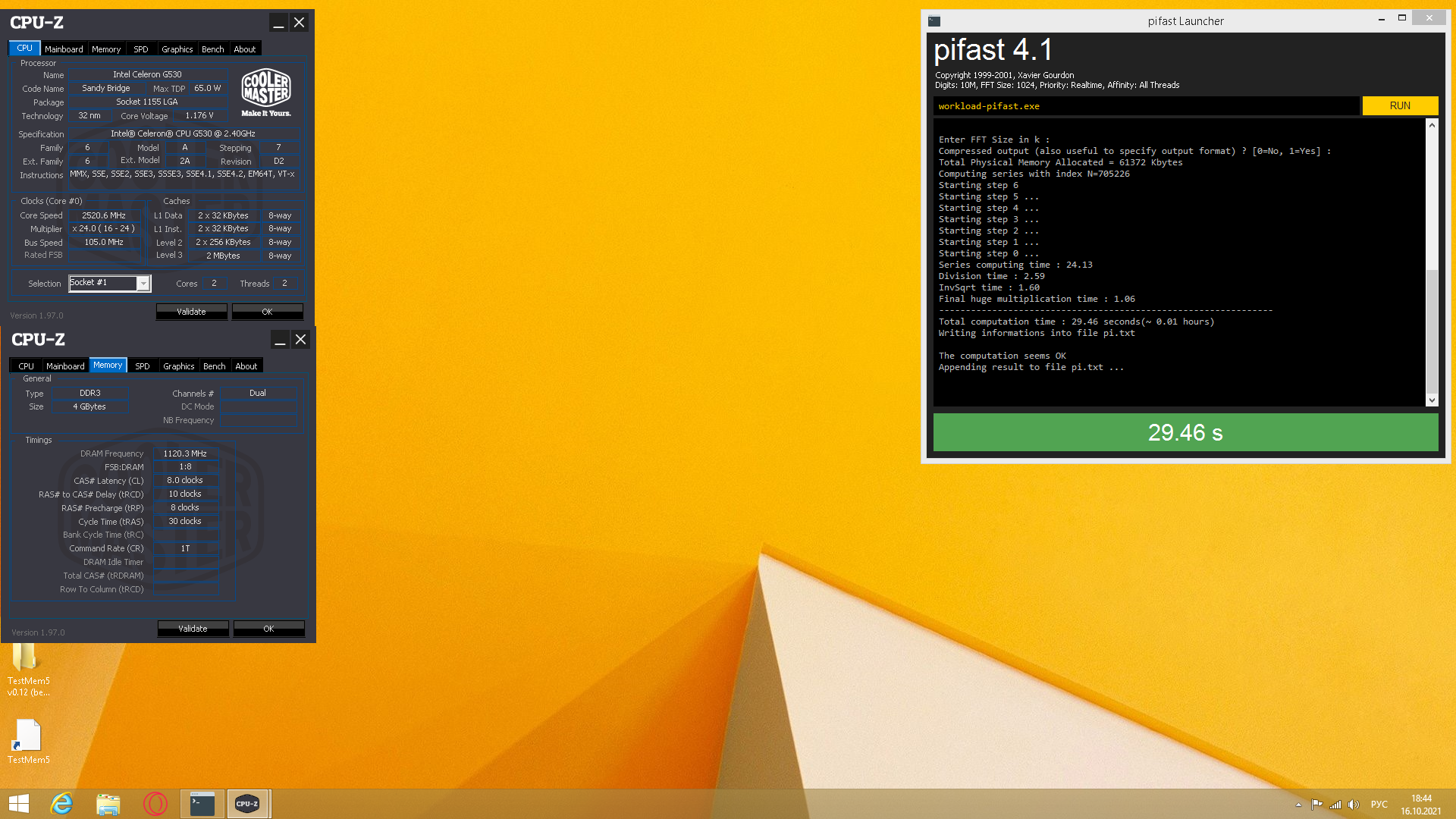Click OK in bottom CPU-Z window
The image size is (1456, 819).
click(269, 629)
